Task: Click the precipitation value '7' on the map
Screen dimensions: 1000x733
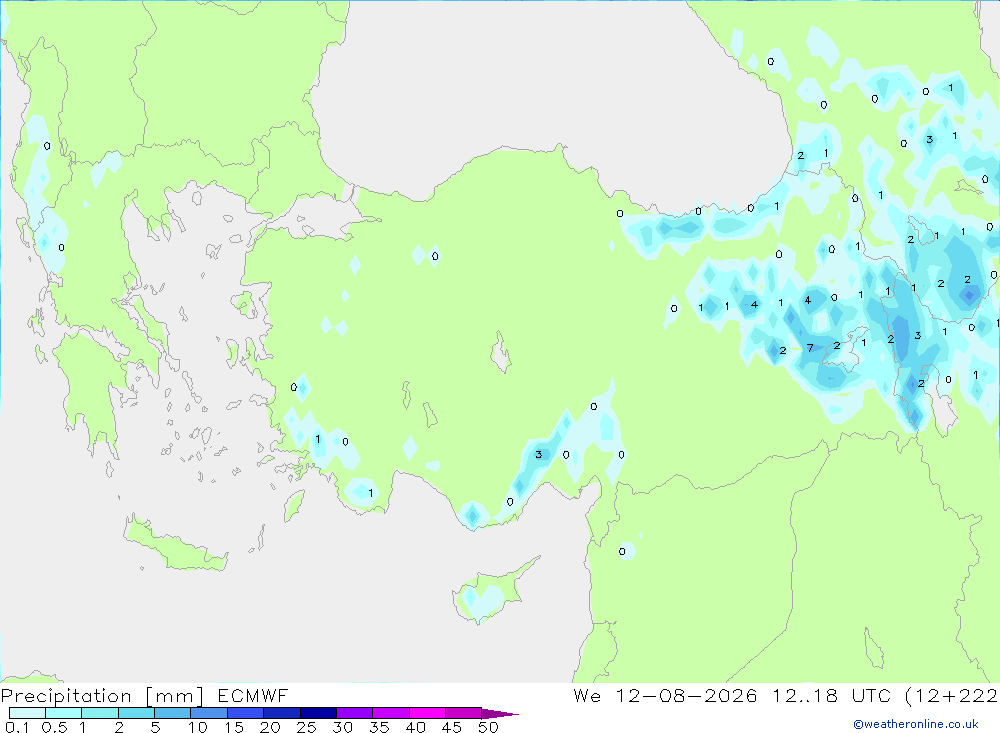Action: (x=810, y=348)
